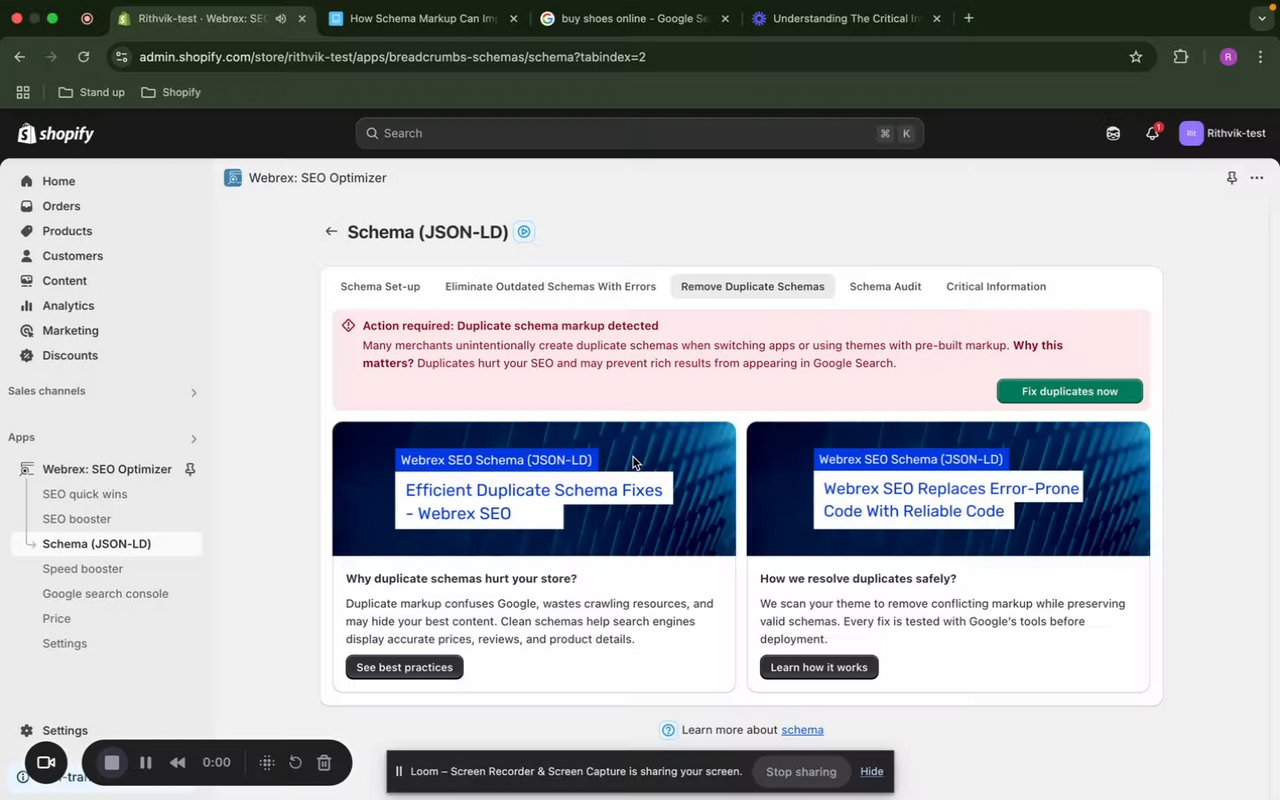Click the Marketing target icon
Image resolution: width=1280 pixels, height=800 pixels.
coord(26,331)
